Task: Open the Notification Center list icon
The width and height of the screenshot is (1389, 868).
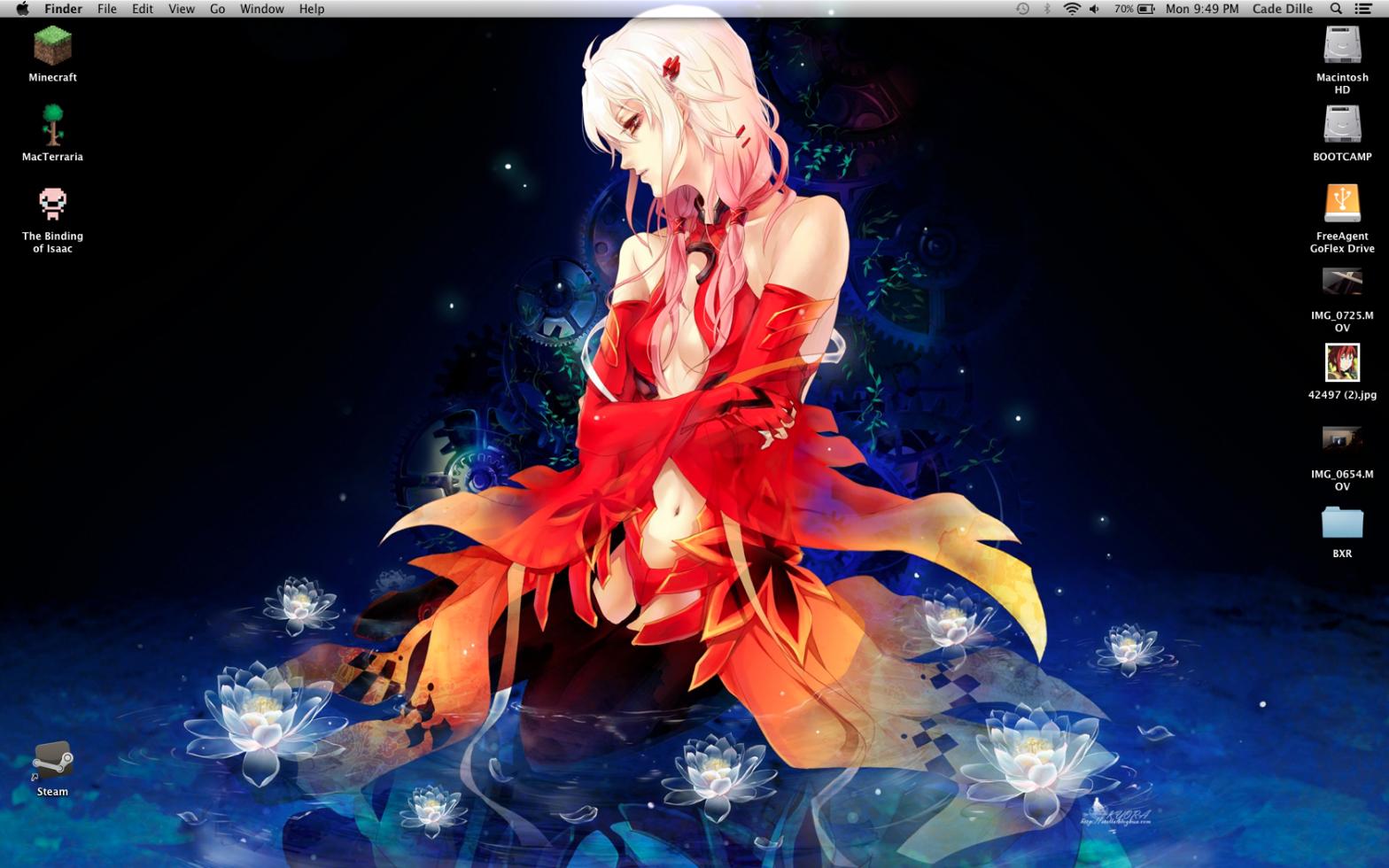Action: pyautogui.click(x=1364, y=9)
